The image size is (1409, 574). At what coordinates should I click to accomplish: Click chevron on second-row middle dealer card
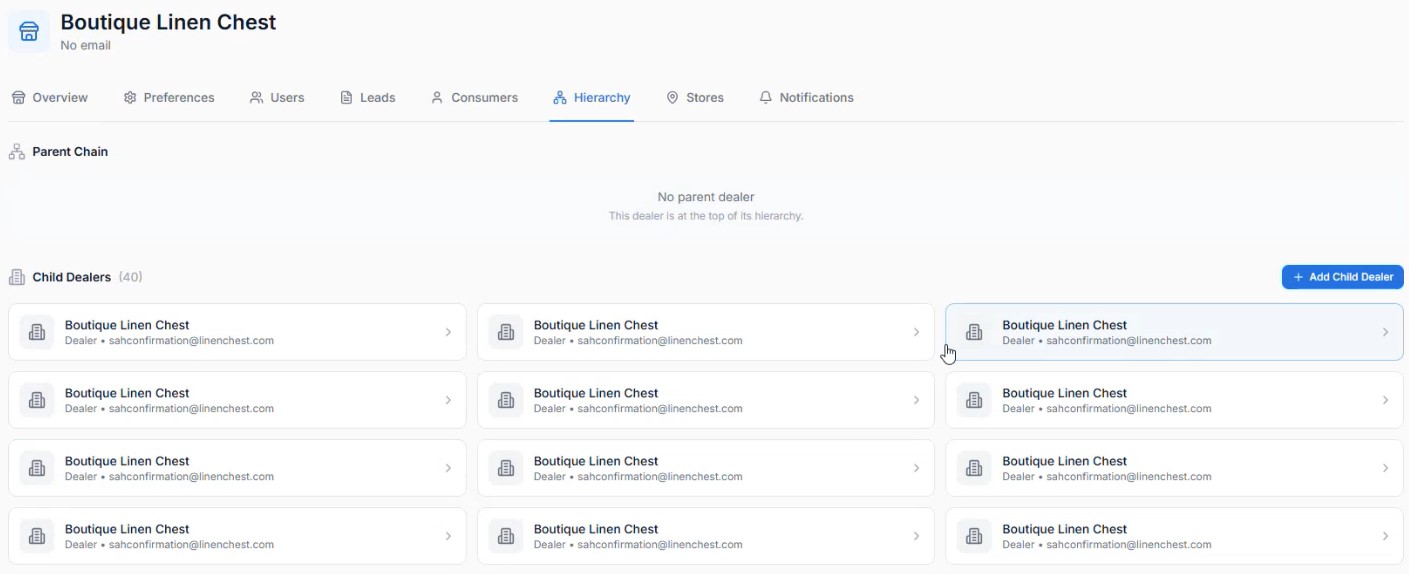coord(916,400)
